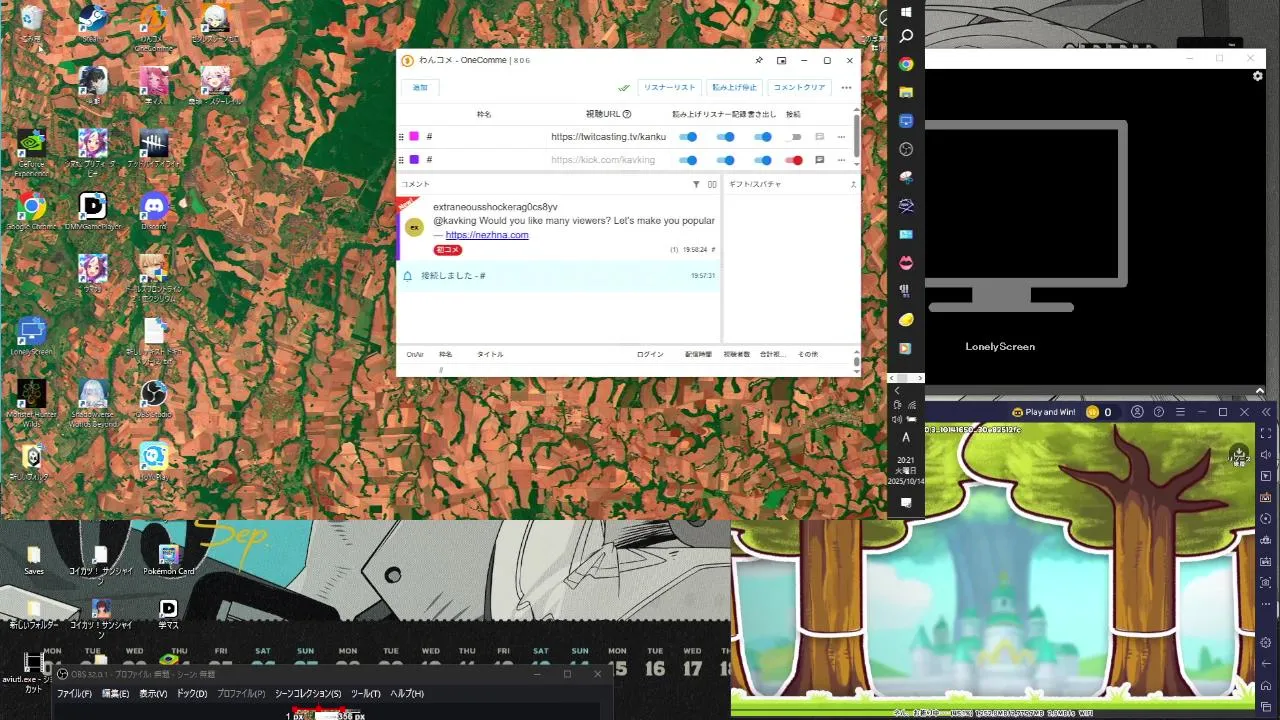Click the 初コメ badge on the comment
This screenshot has height=720, width=1280.
[448, 250]
